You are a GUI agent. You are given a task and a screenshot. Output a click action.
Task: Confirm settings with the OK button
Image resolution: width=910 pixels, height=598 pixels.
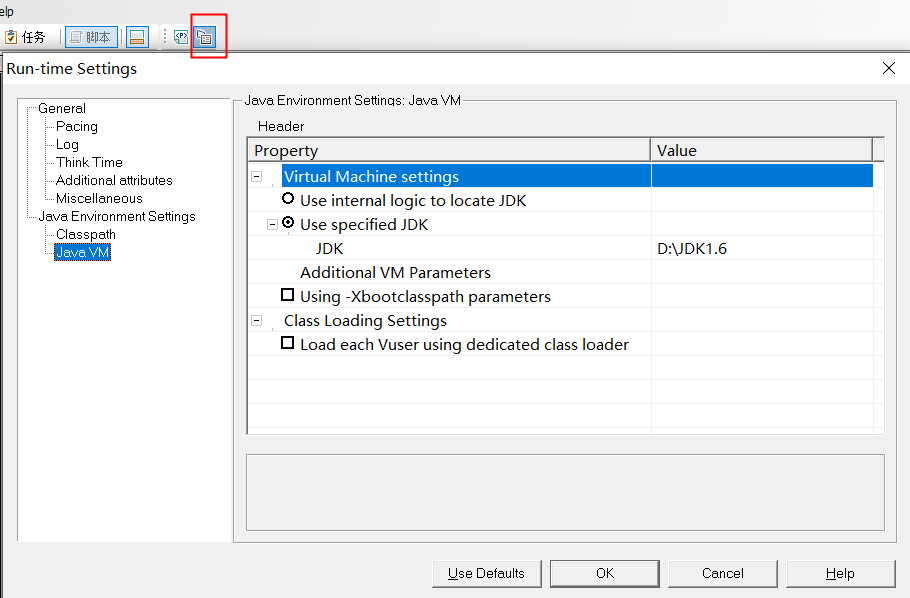coord(605,574)
